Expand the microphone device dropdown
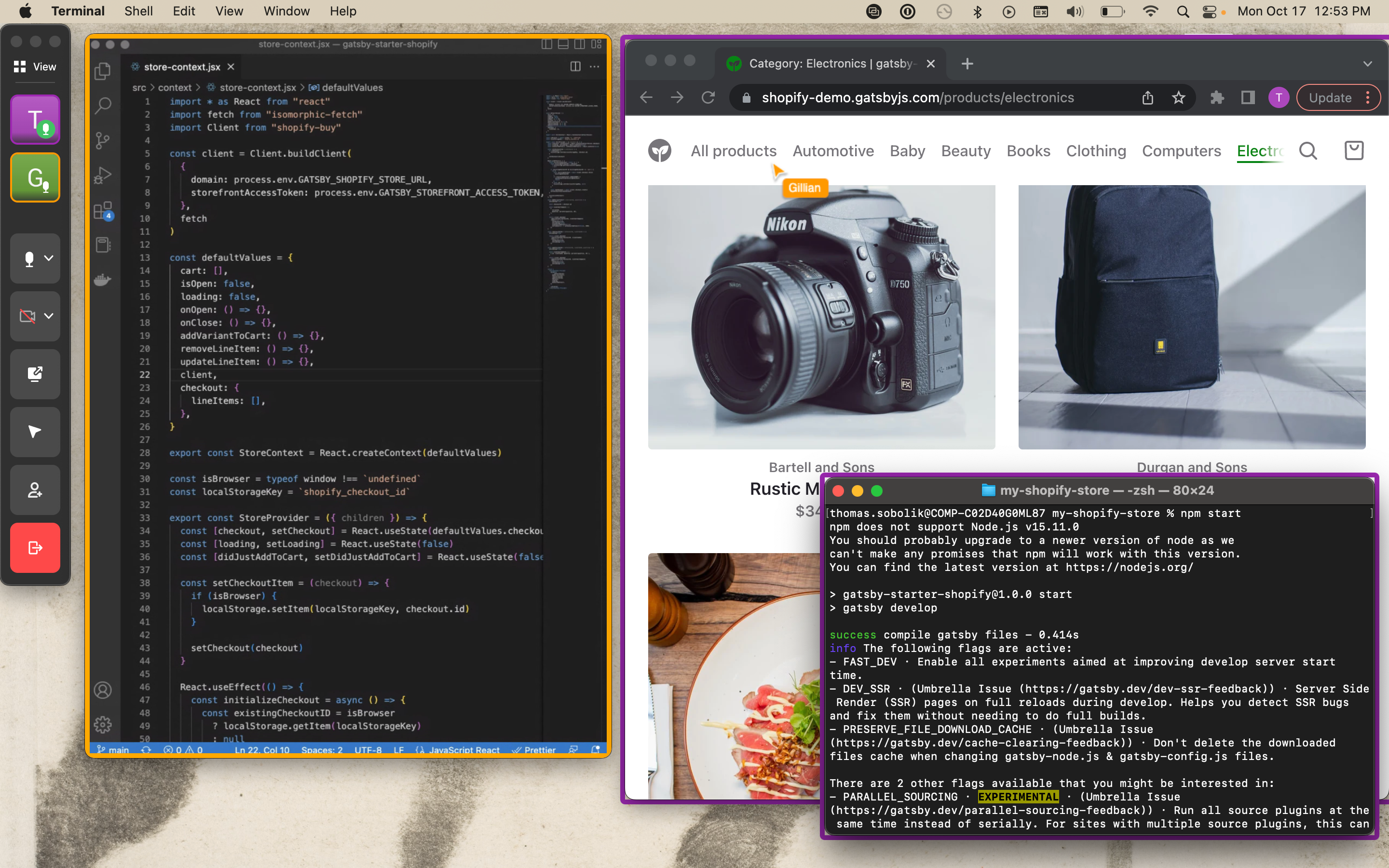This screenshot has height=868, width=1389. [48, 258]
